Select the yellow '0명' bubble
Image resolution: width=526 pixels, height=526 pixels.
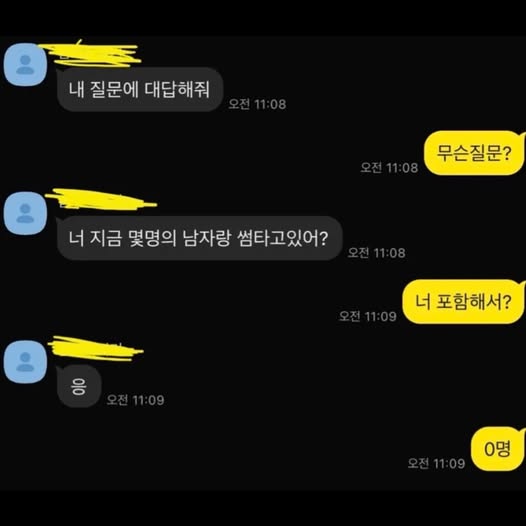tap(498, 449)
